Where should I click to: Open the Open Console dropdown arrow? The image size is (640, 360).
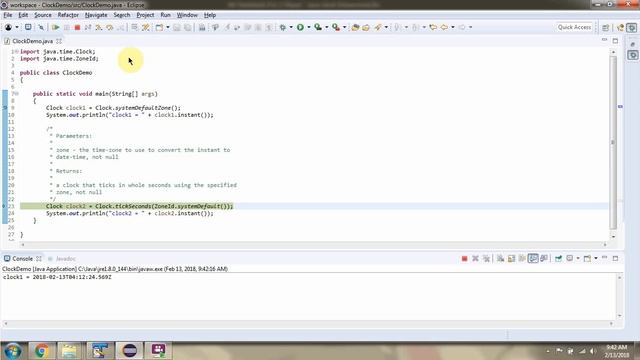pos(596,258)
